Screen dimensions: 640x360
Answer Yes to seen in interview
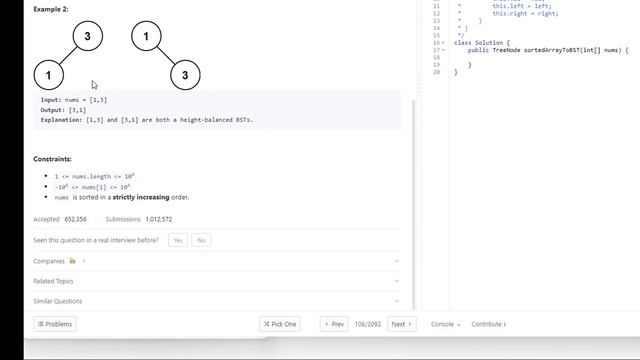[178, 240]
